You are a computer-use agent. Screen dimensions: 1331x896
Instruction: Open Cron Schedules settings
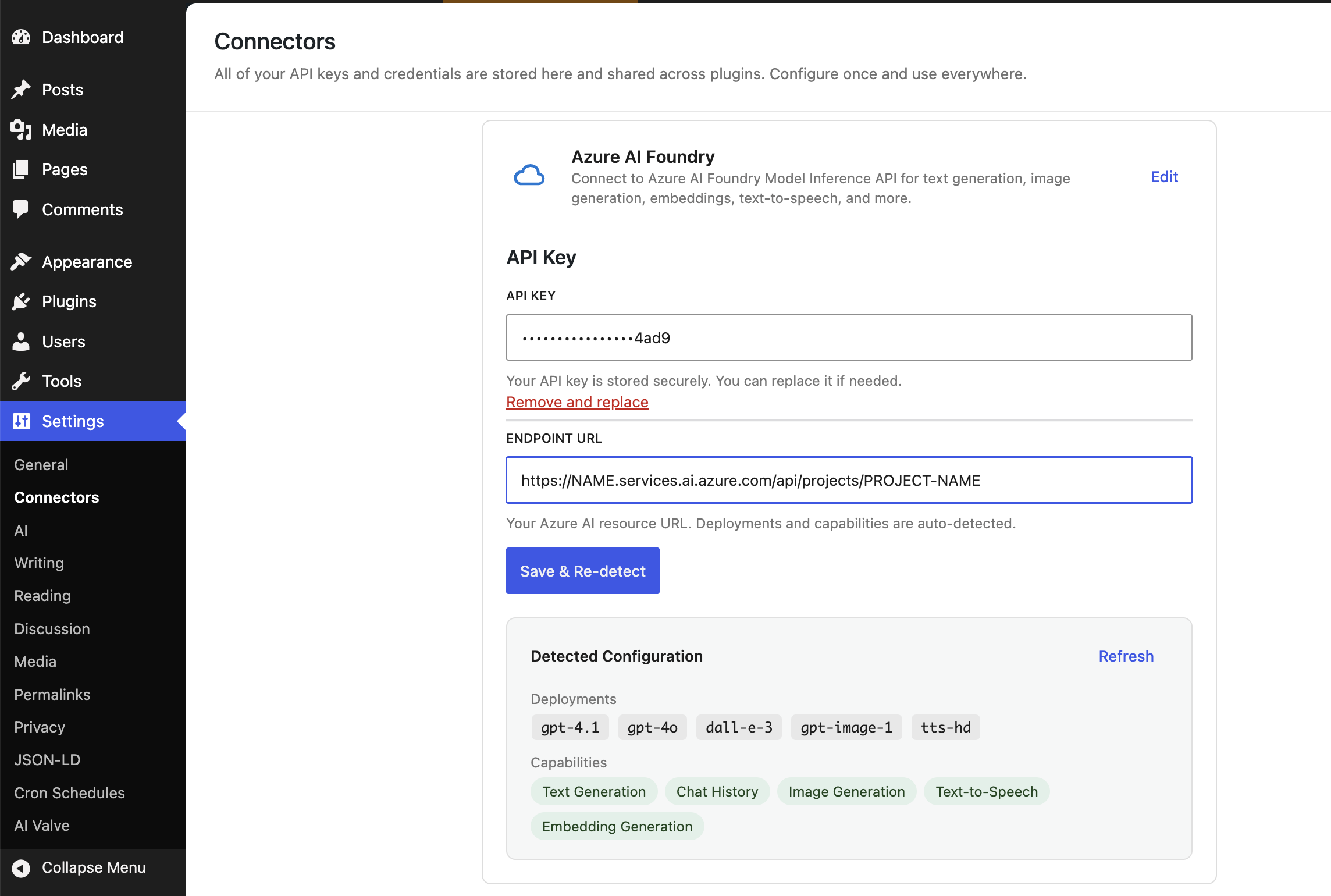pyautogui.click(x=69, y=792)
